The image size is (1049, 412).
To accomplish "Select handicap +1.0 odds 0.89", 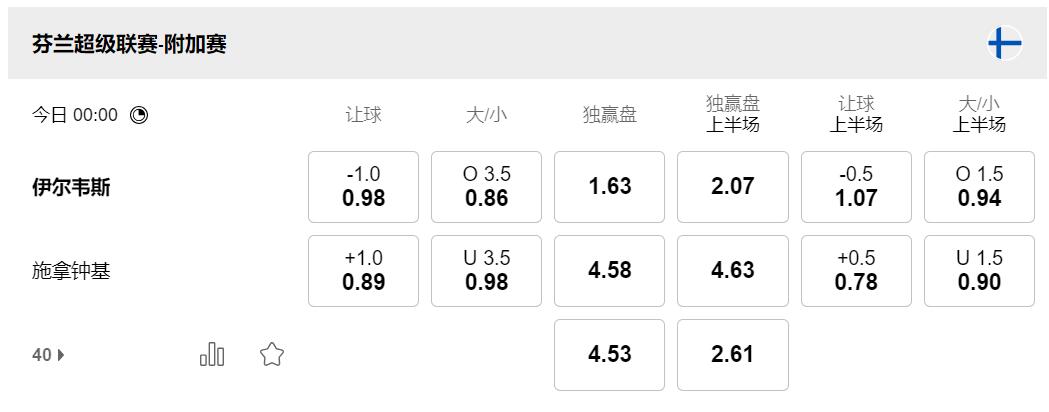I will pos(363,270).
